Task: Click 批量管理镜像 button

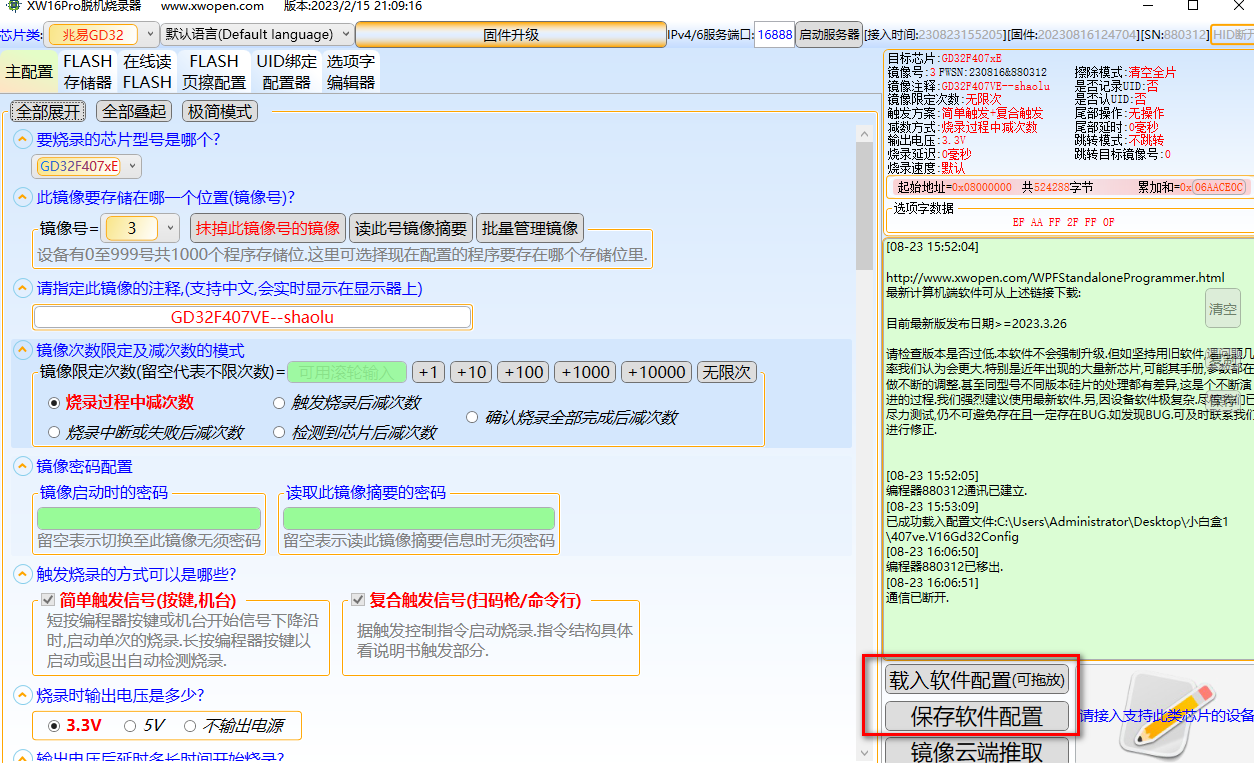Action: pos(530,228)
